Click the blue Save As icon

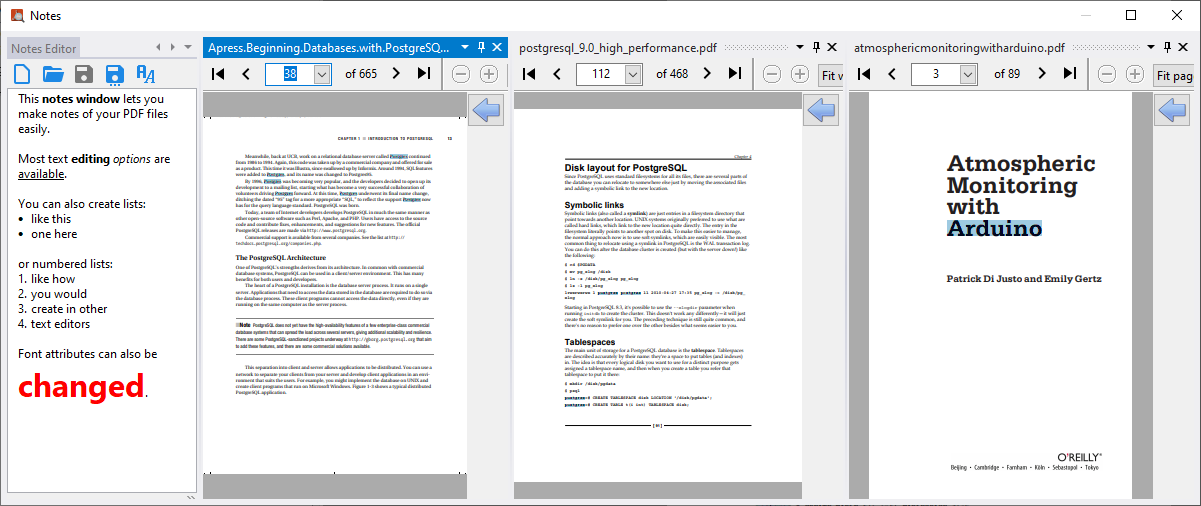point(114,73)
